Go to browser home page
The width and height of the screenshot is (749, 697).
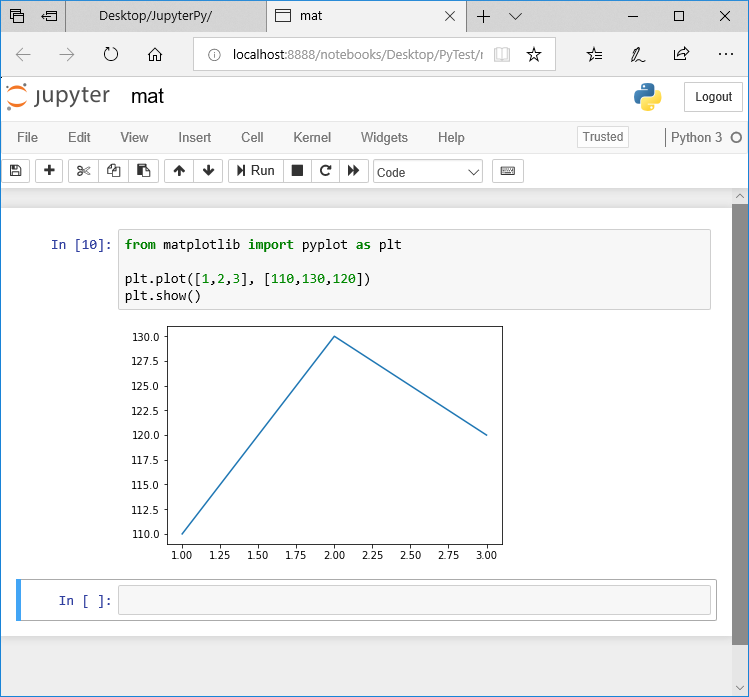tap(154, 55)
